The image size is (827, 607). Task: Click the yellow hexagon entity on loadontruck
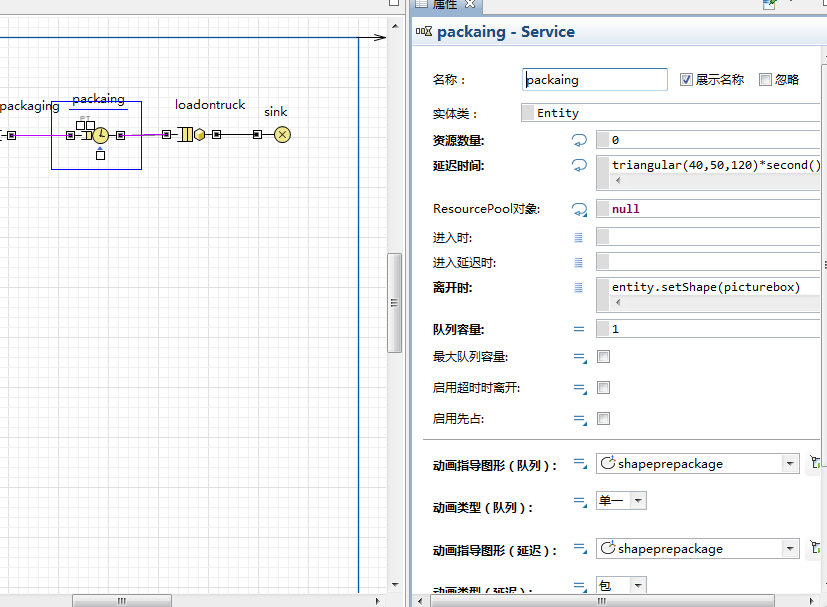pos(199,134)
